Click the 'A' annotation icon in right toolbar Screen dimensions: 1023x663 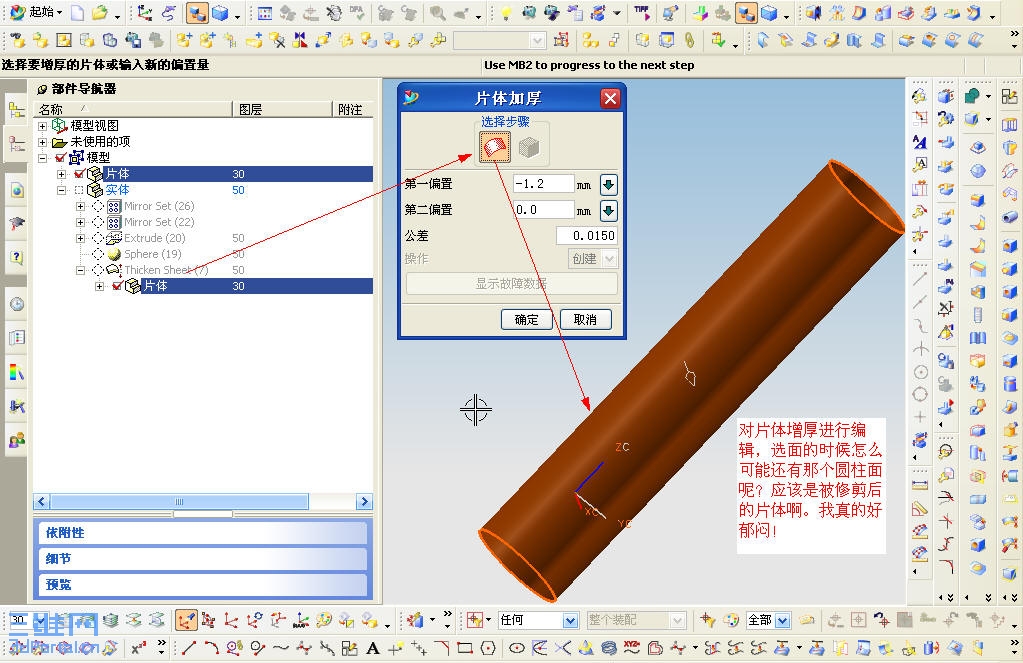pos(920,141)
